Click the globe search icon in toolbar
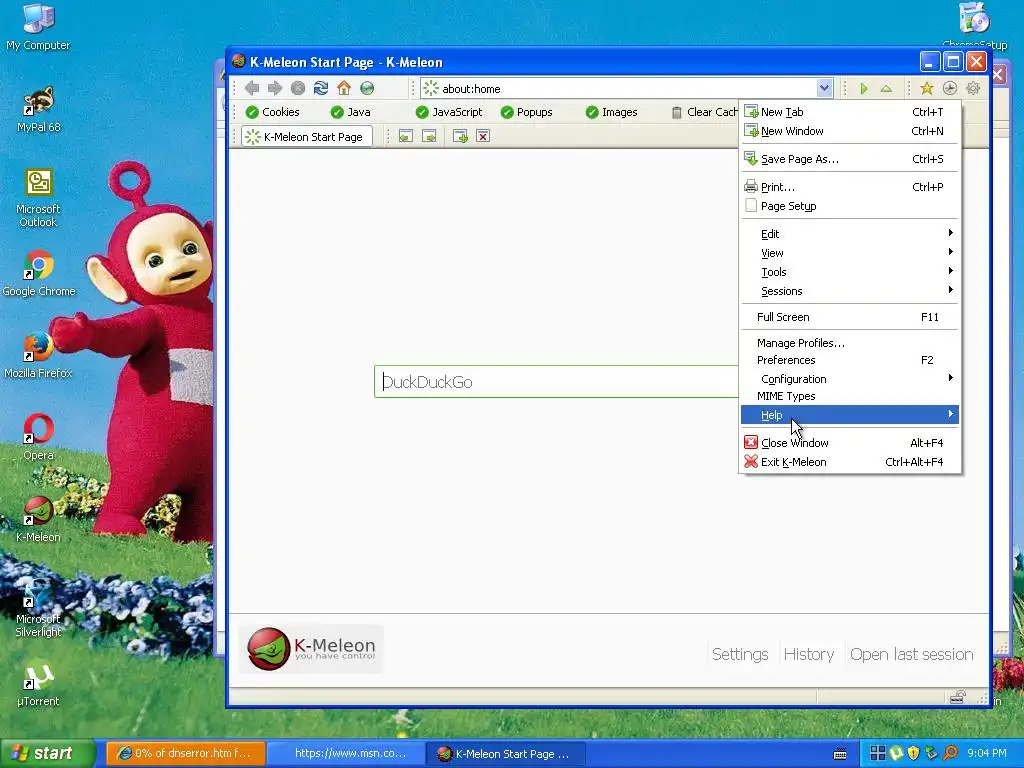This screenshot has height=768, width=1024. coord(367,88)
